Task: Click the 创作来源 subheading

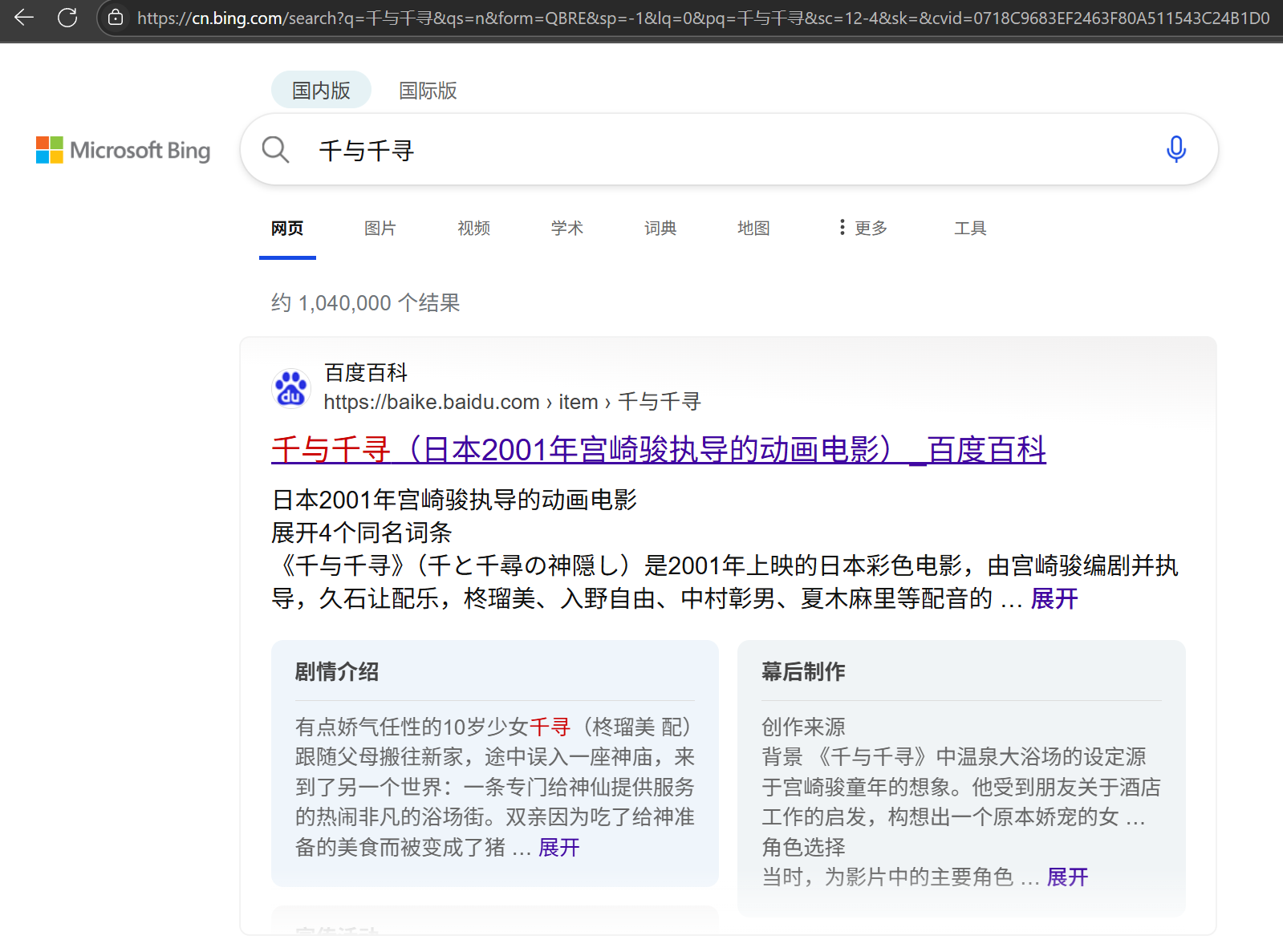Action: (x=803, y=727)
